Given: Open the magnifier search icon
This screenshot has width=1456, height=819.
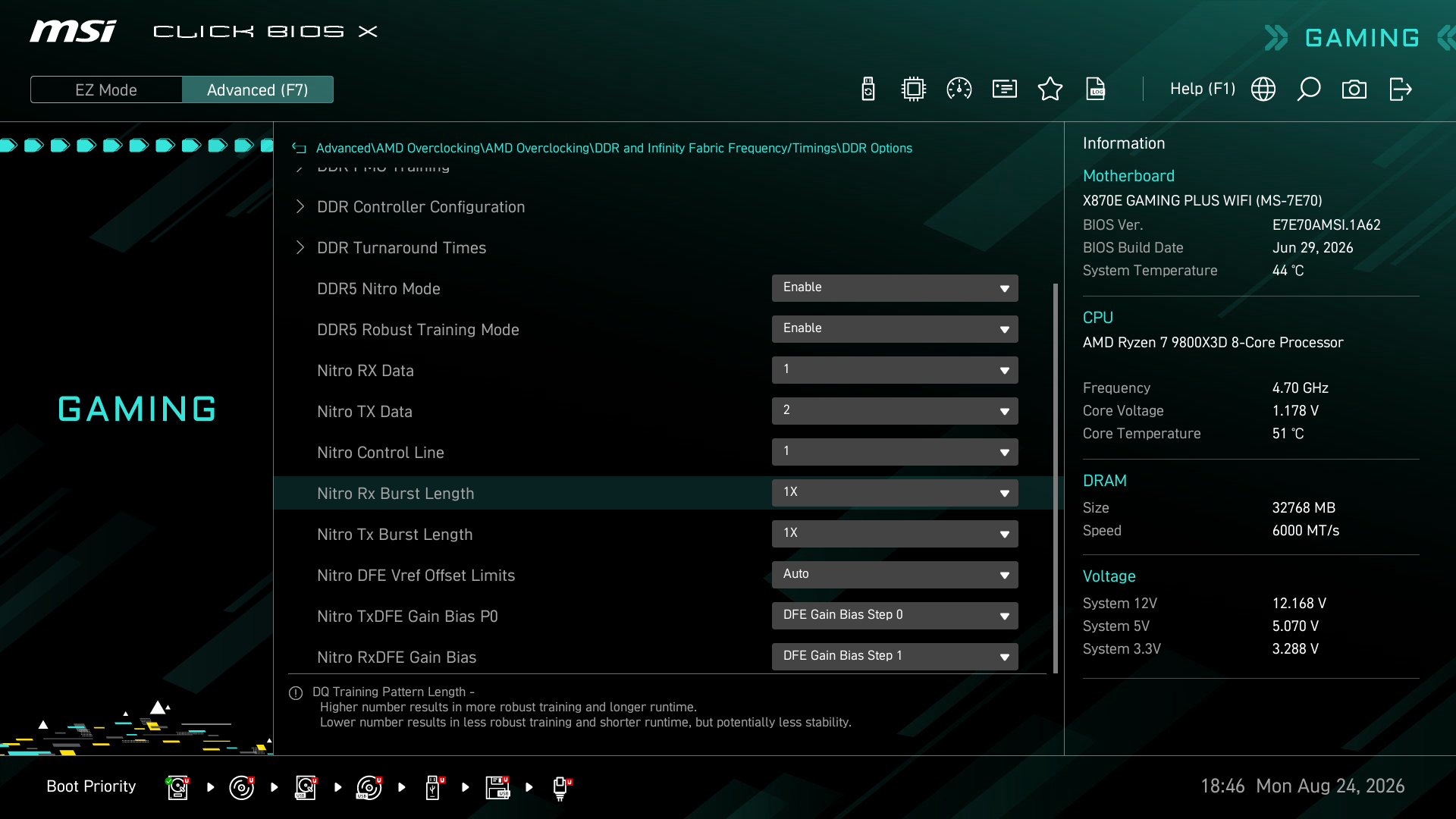Looking at the screenshot, I should click(1309, 89).
